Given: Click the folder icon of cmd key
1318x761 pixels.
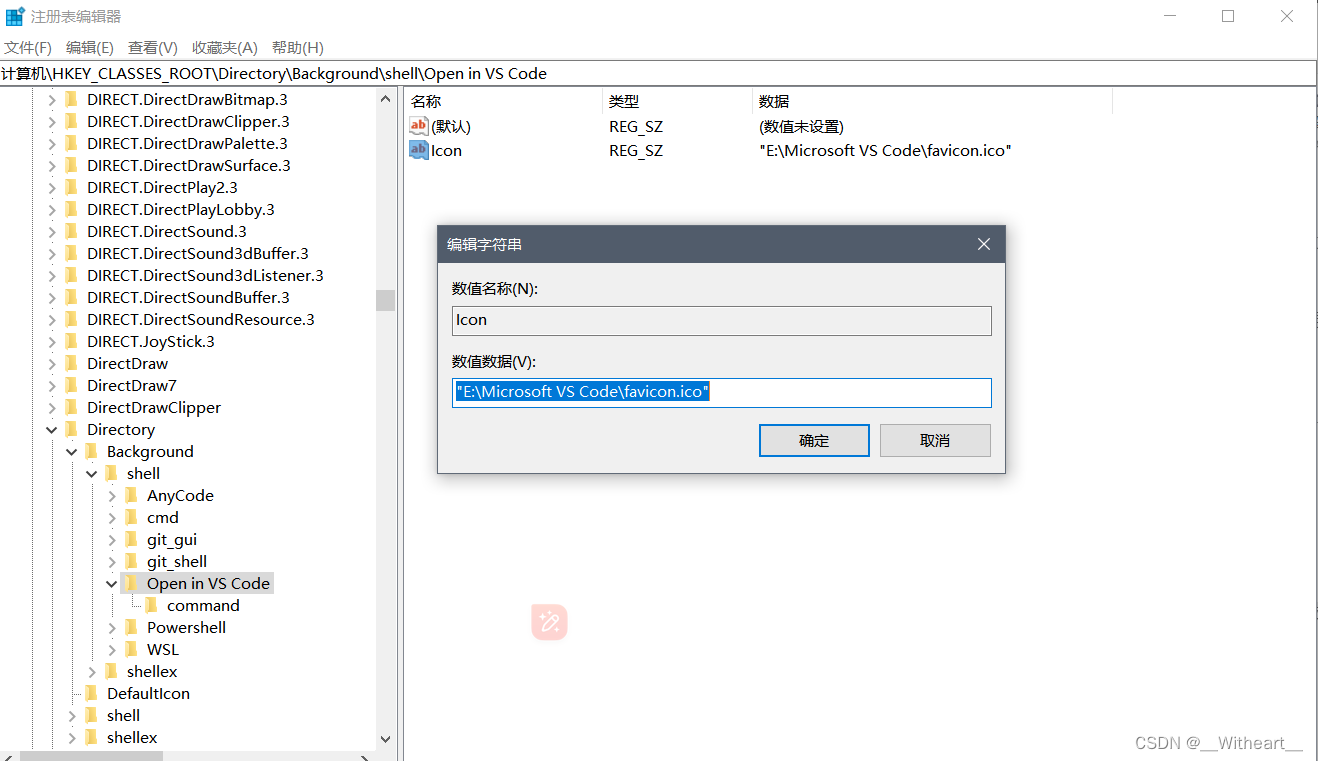Looking at the screenshot, I should pyautogui.click(x=131, y=517).
